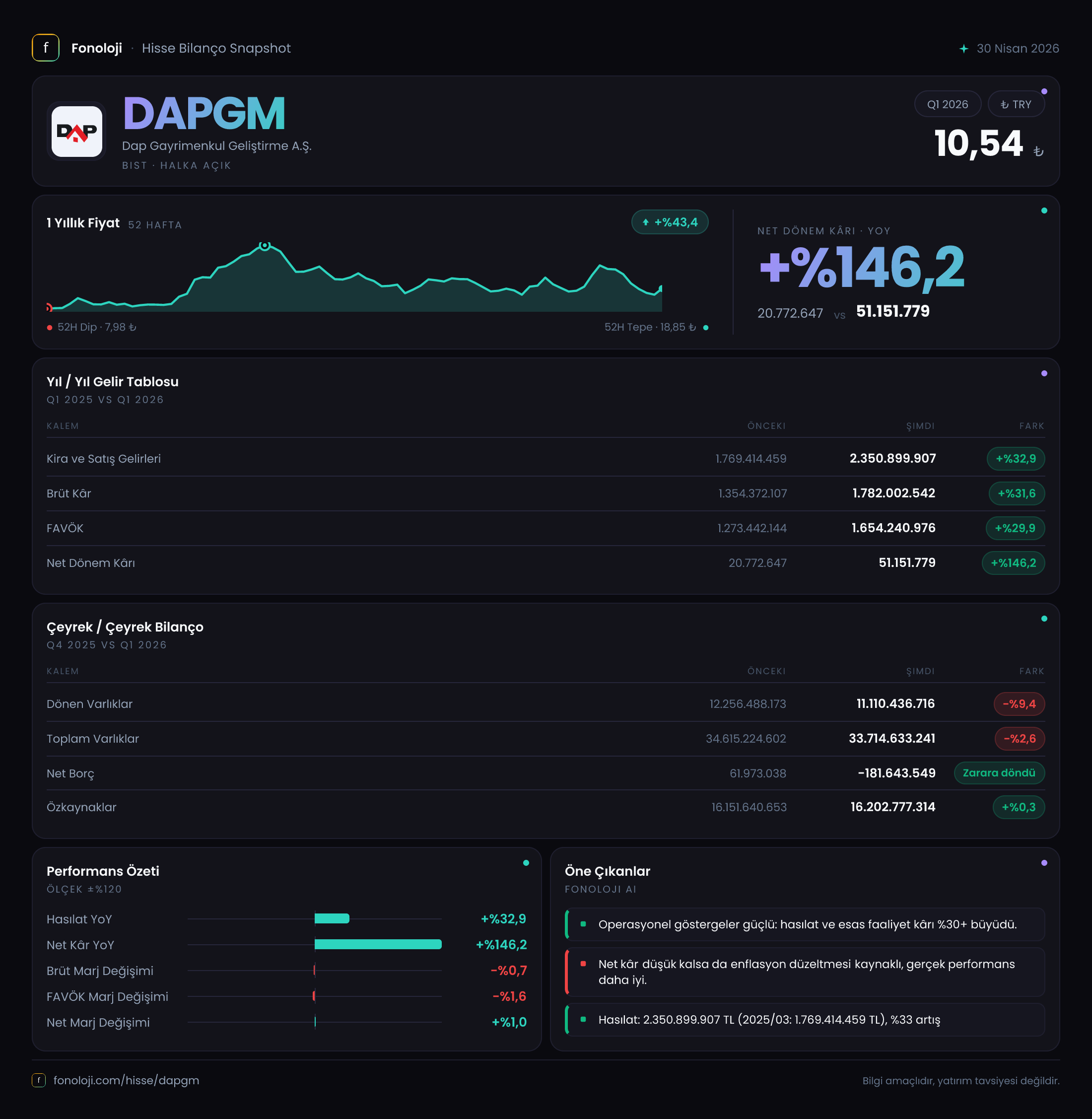Image resolution: width=1092 pixels, height=1119 pixels.
Task: Click the DAP company logo
Action: 77,132
